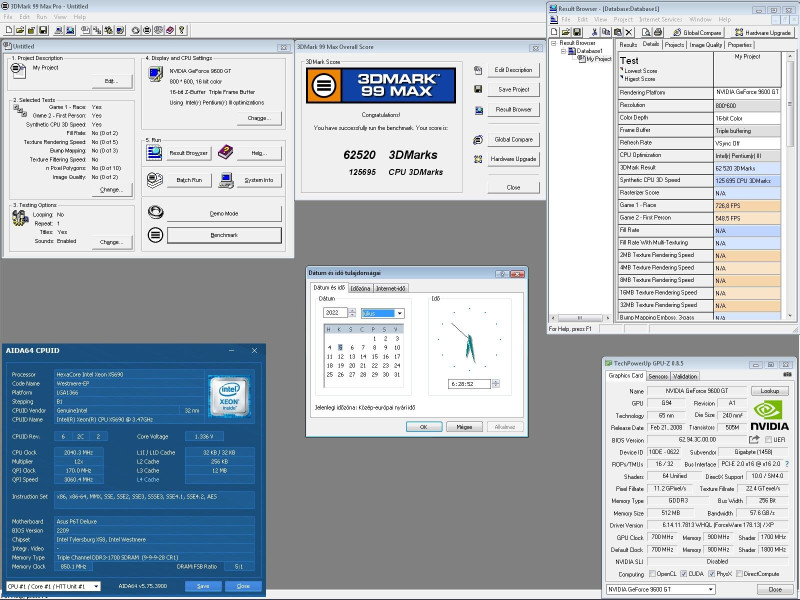Click the Save floppy icon in 3DMark toolbar
The width and height of the screenshot is (800, 600).
43,31
